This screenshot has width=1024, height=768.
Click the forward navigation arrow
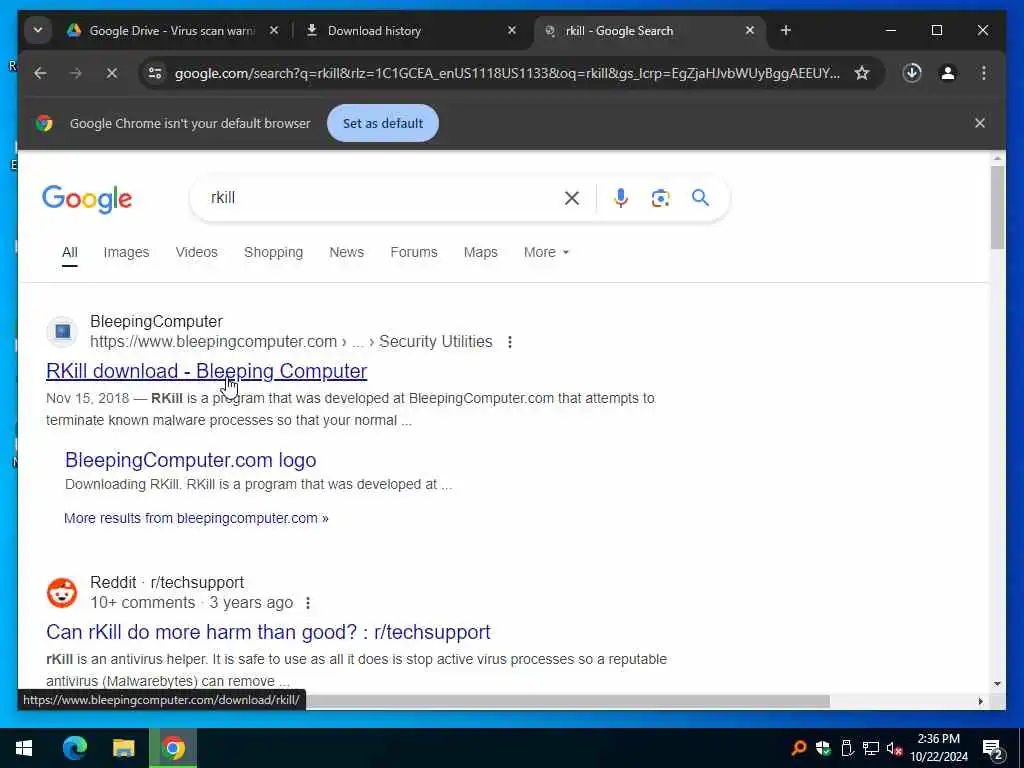click(x=76, y=73)
